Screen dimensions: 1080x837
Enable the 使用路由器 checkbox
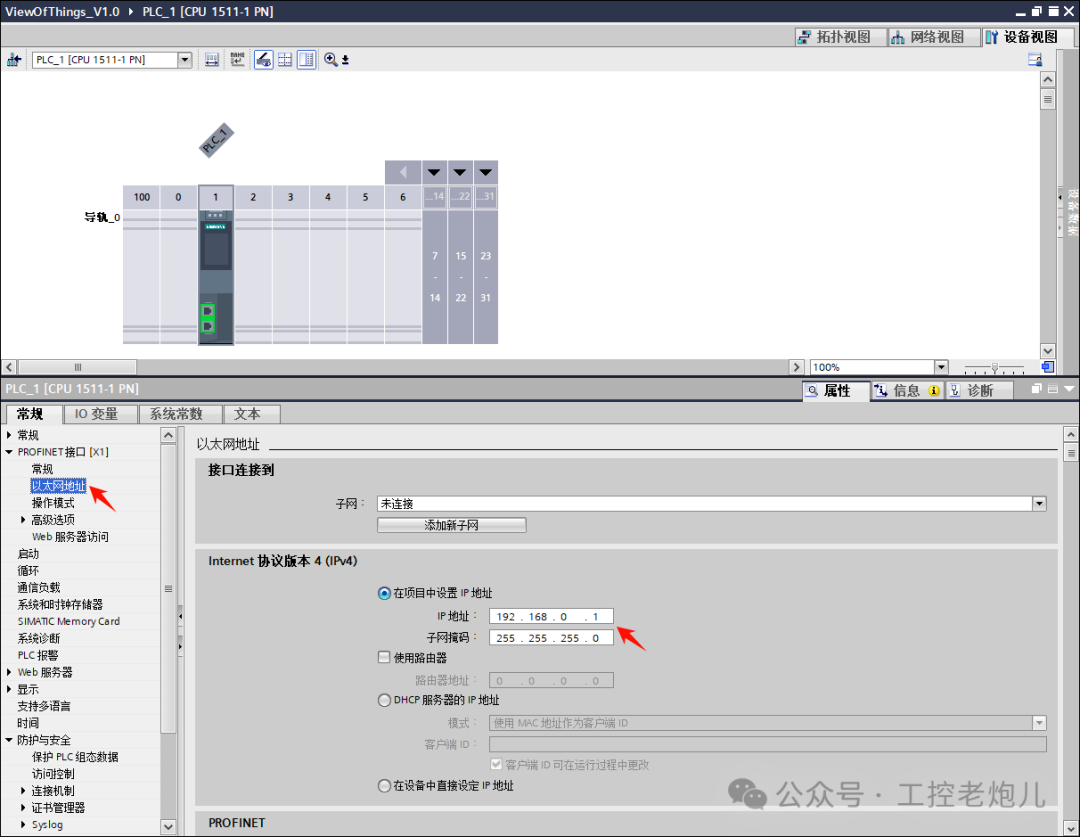(x=384, y=657)
